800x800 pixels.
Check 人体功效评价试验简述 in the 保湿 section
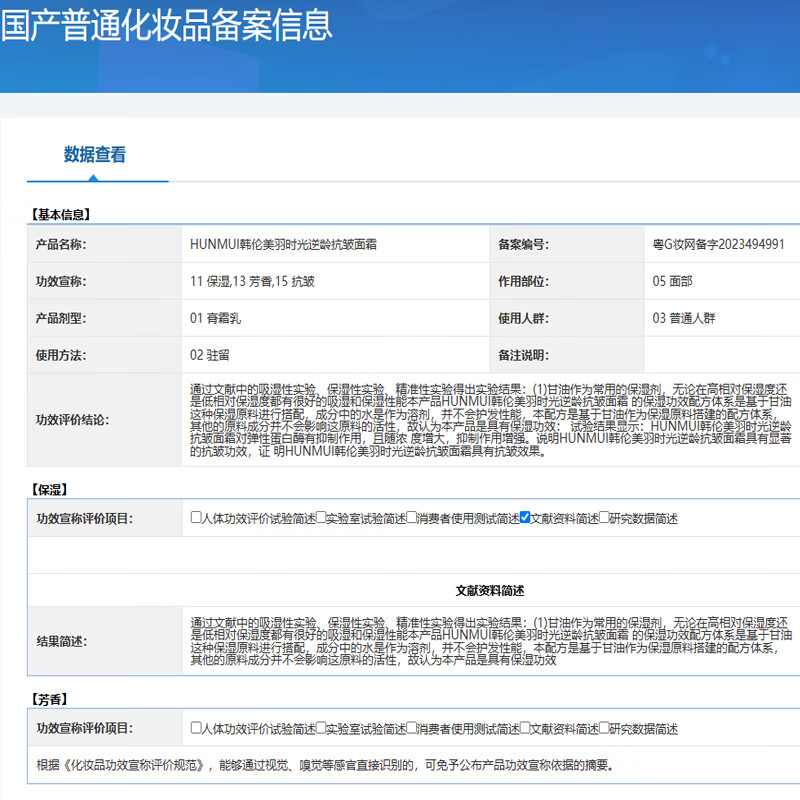[x=196, y=518]
